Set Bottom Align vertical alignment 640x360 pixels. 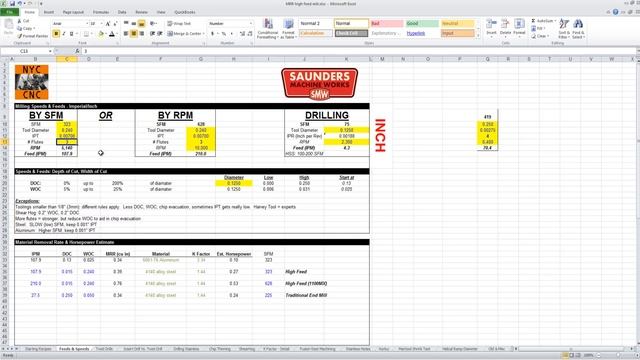click(141, 23)
